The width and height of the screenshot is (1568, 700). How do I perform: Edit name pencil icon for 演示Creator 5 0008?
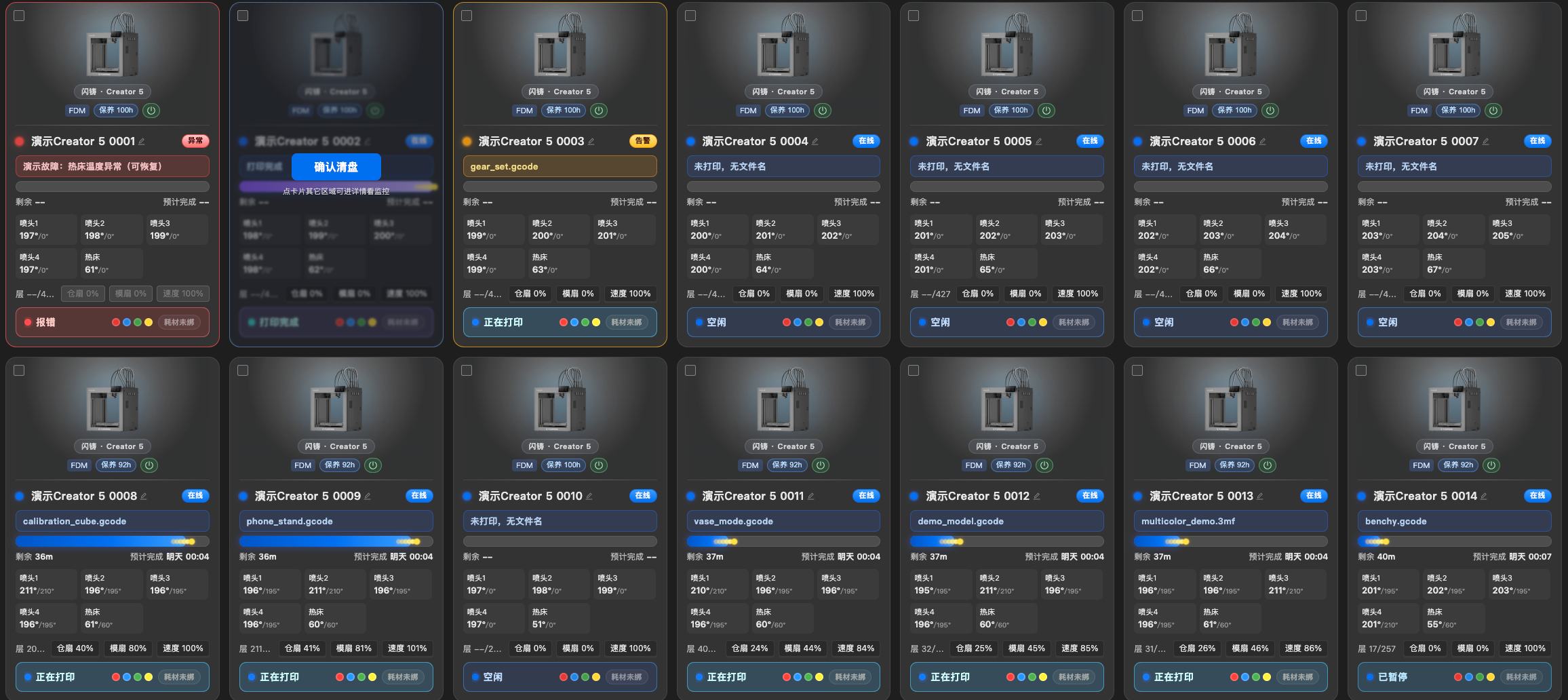point(144,497)
